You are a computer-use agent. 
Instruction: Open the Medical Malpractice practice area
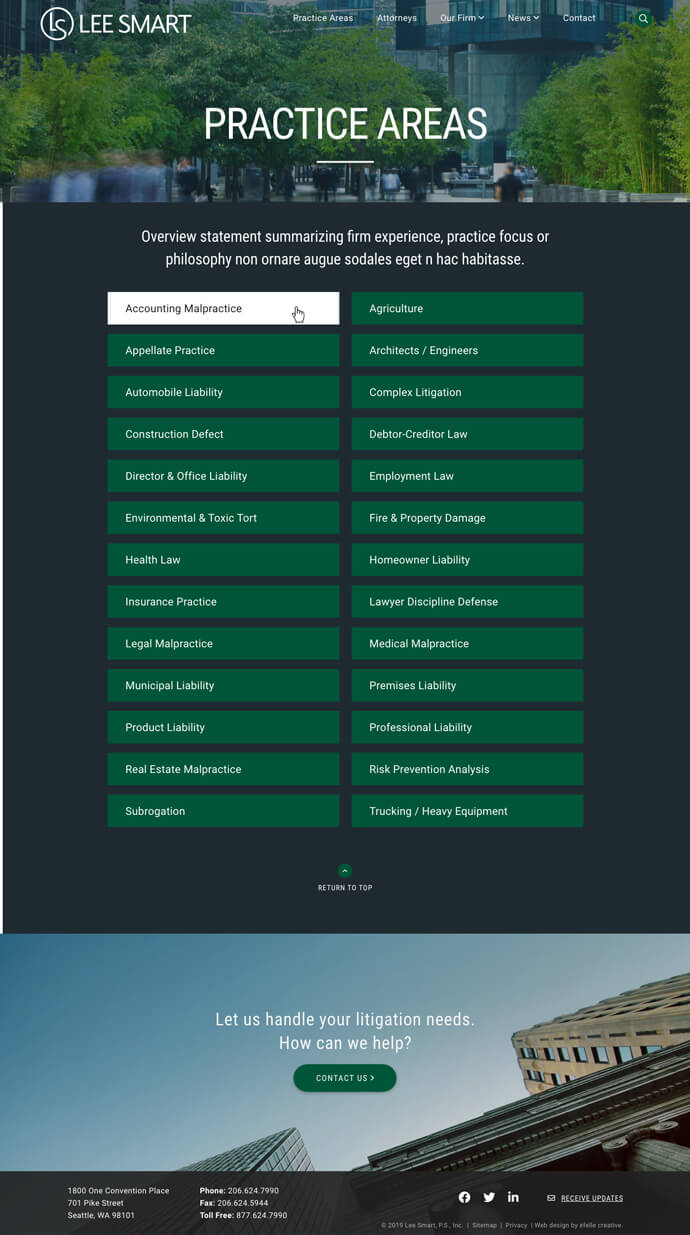pyautogui.click(x=467, y=644)
